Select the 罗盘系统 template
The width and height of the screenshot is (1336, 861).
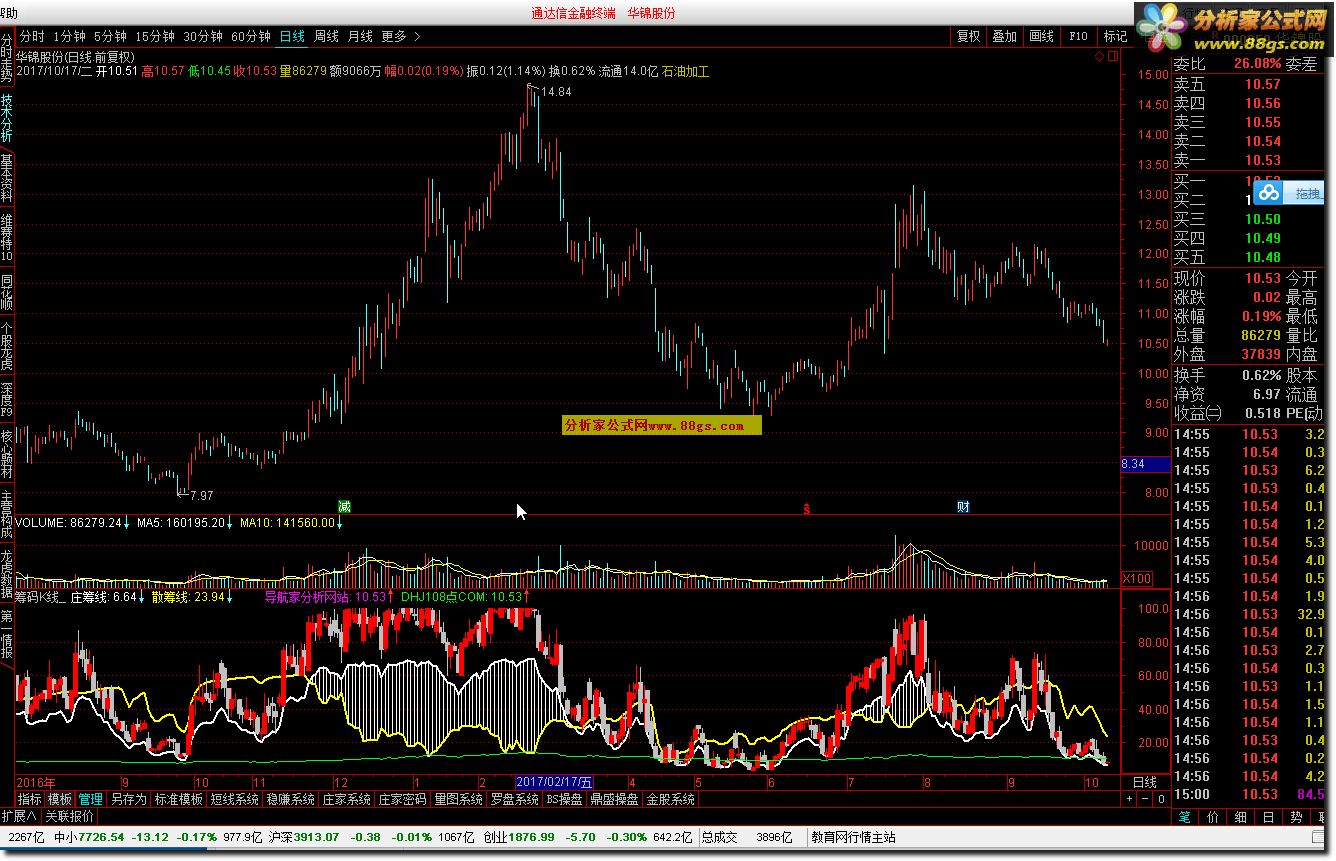pos(515,800)
